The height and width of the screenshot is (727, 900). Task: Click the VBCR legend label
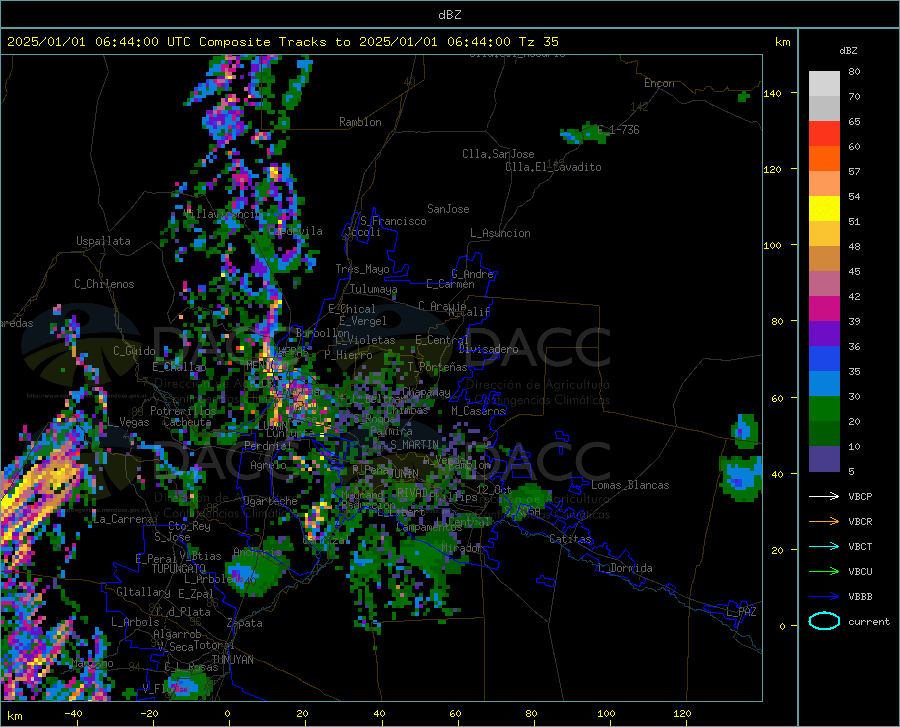tap(860, 522)
